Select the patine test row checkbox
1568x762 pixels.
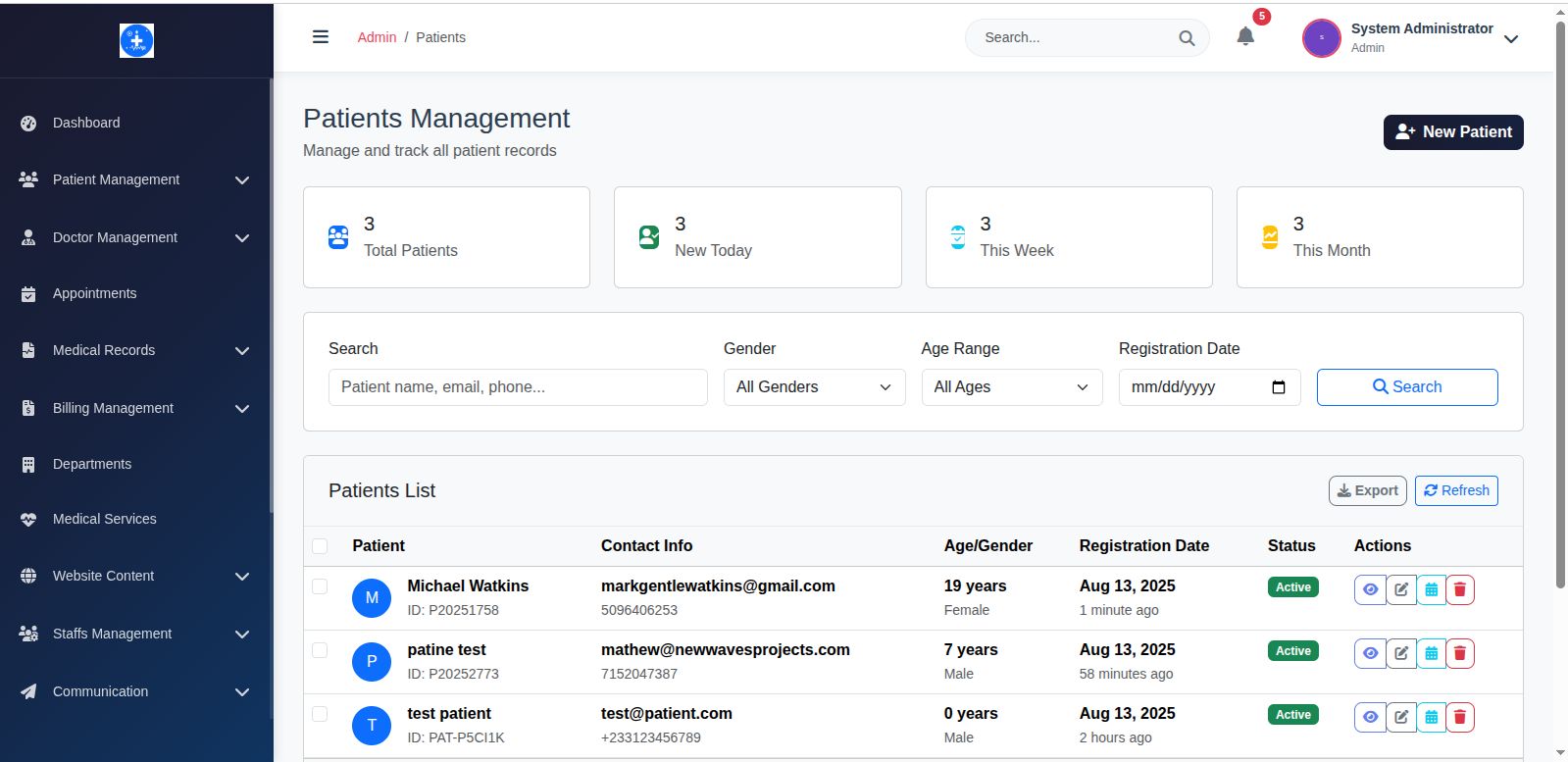320,650
